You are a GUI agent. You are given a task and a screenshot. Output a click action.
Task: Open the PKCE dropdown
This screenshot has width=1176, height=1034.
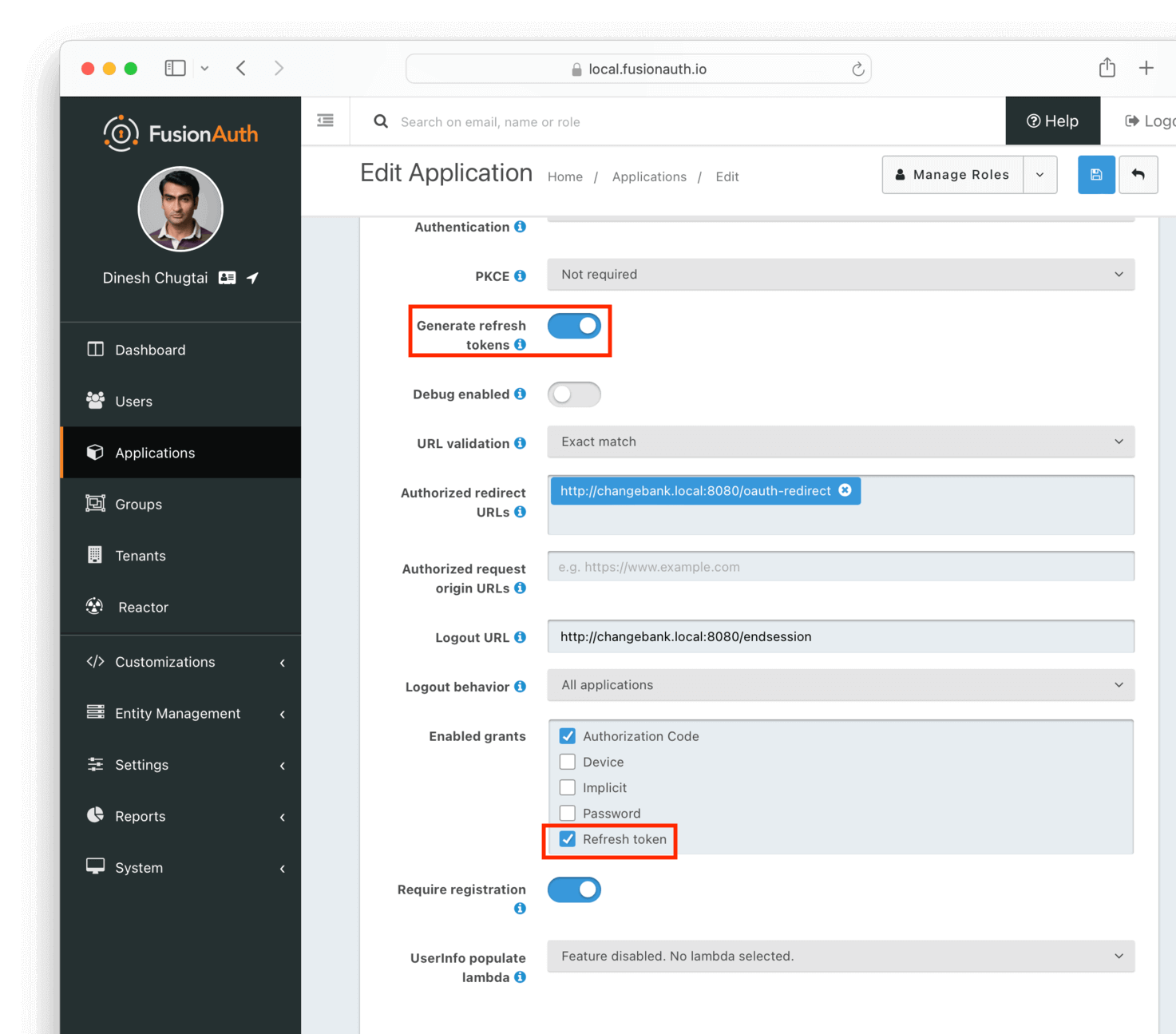coord(841,274)
